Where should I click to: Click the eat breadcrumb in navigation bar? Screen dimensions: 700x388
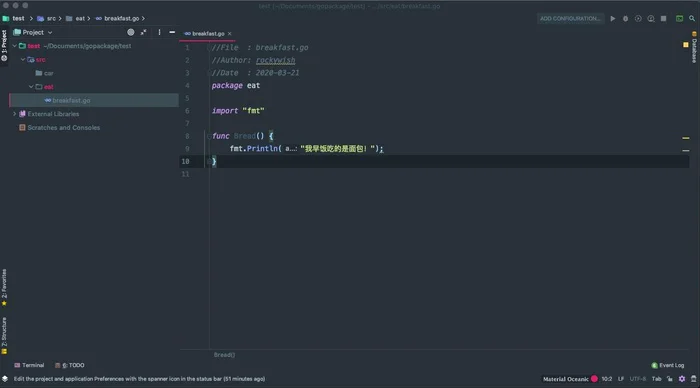[80, 18]
